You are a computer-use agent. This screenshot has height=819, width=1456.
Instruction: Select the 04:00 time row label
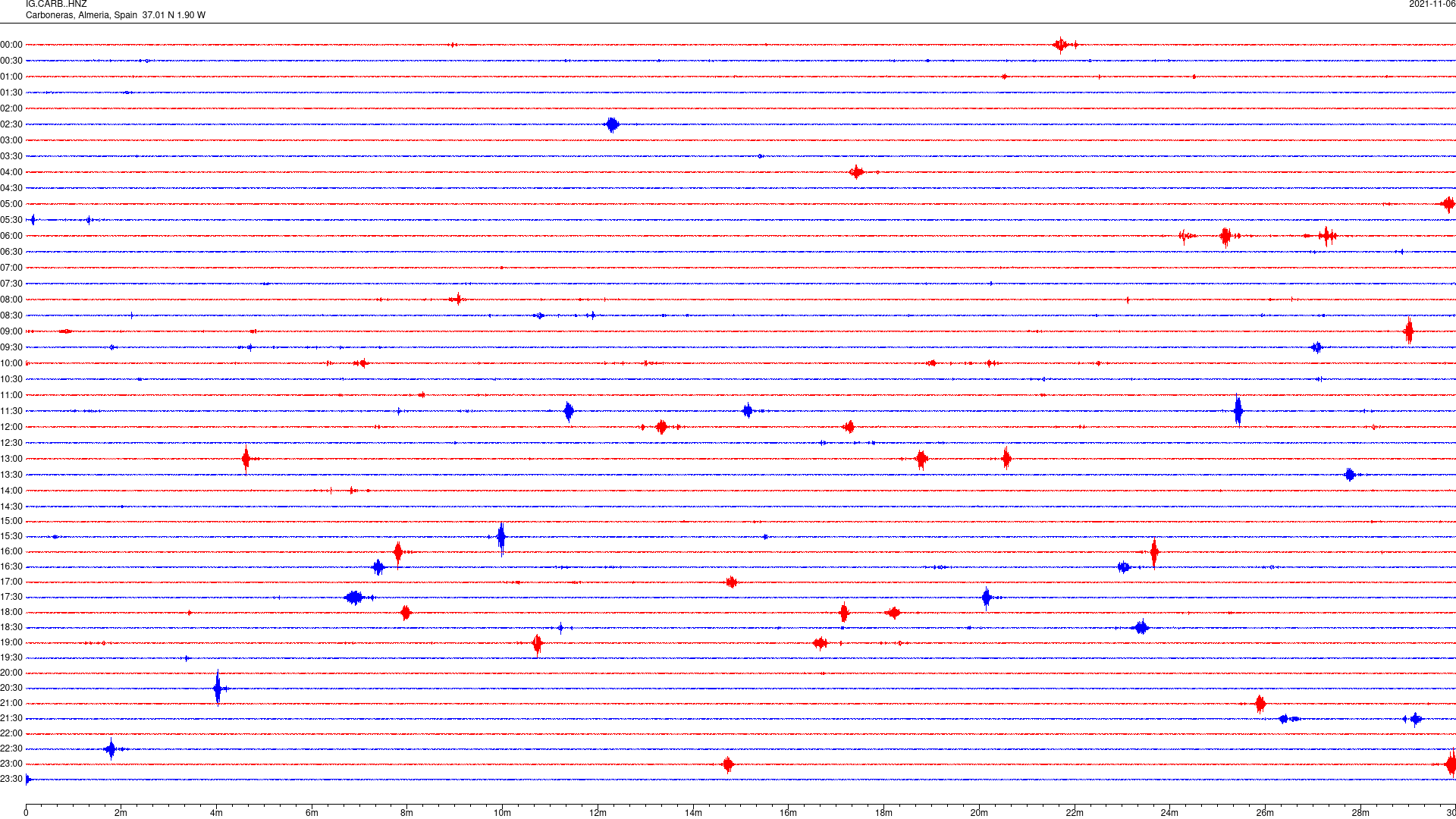click(x=11, y=172)
